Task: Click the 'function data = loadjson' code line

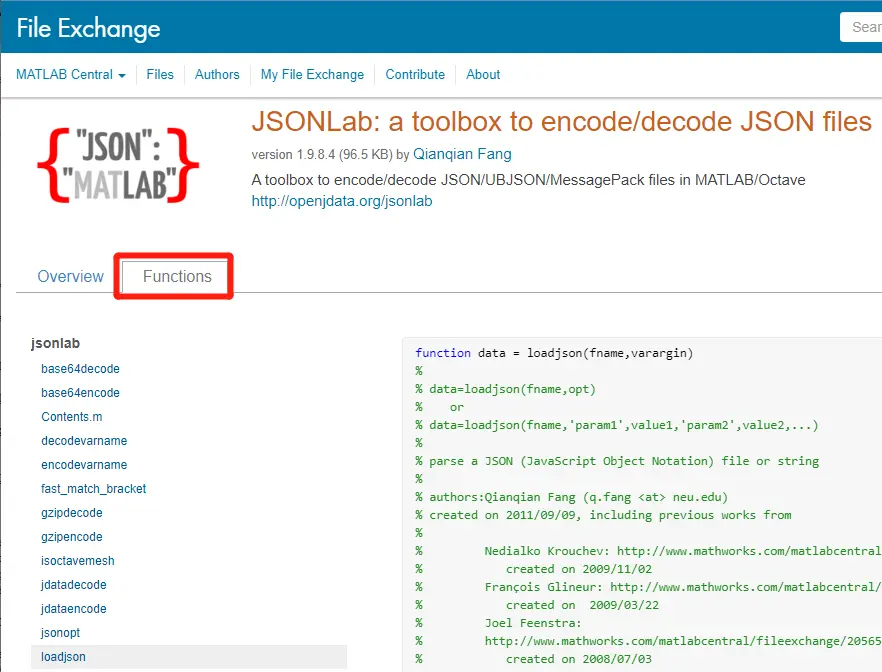Action: click(554, 353)
